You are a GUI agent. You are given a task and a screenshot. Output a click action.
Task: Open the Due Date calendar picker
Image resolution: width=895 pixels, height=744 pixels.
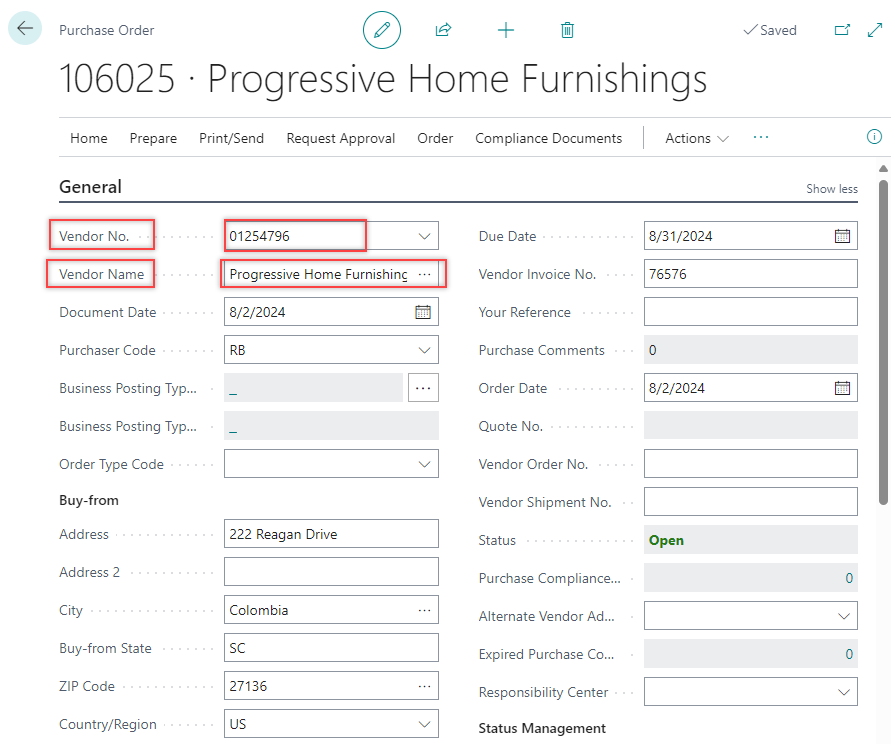click(842, 236)
